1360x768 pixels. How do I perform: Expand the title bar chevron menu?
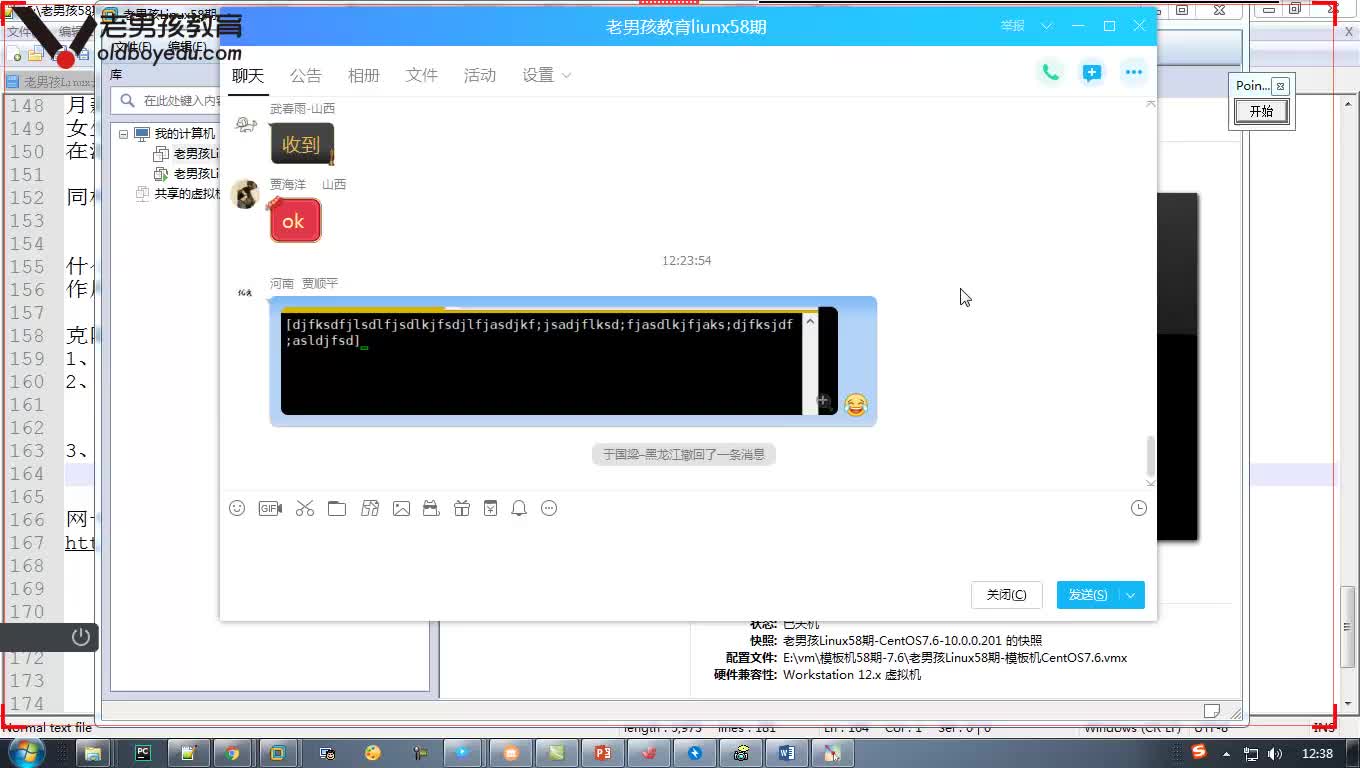1047,26
